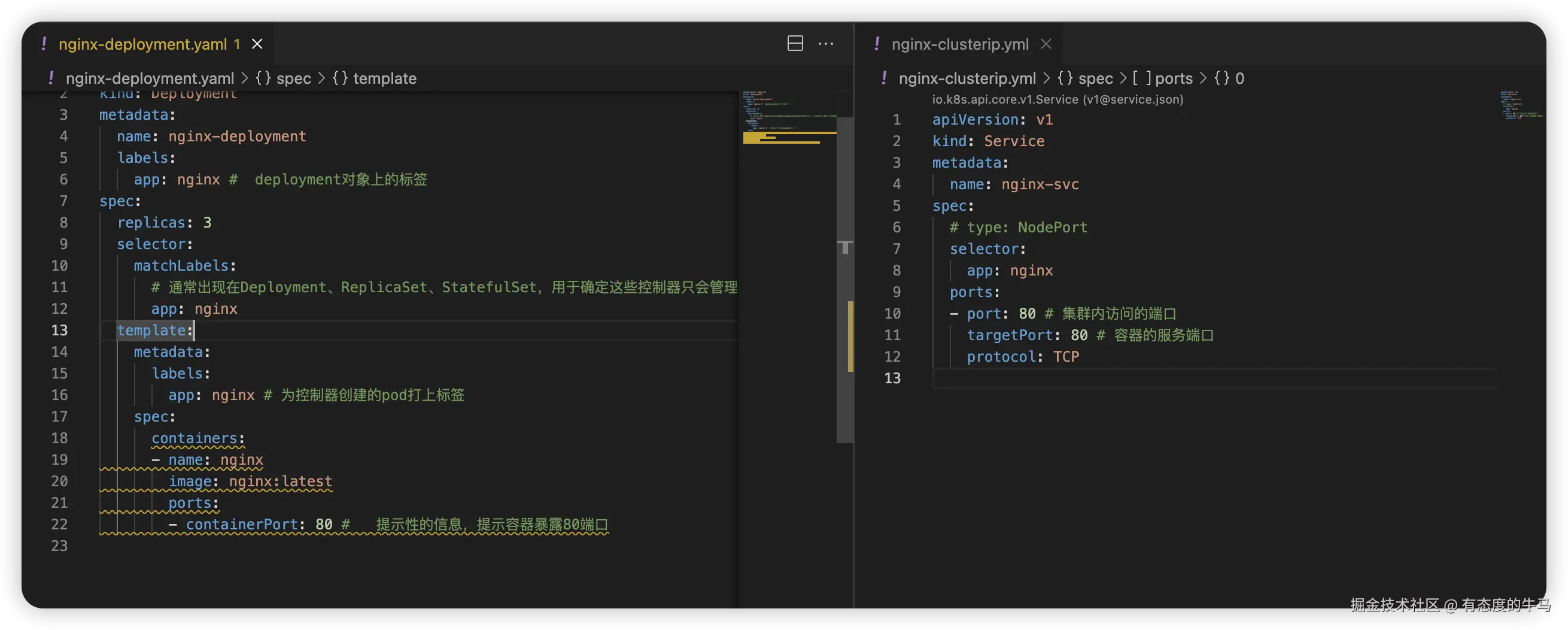The height and width of the screenshot is (630, 1568).
Task: Click curly braces icon before template breadcrumb
Action: click(x=340, y=78)
